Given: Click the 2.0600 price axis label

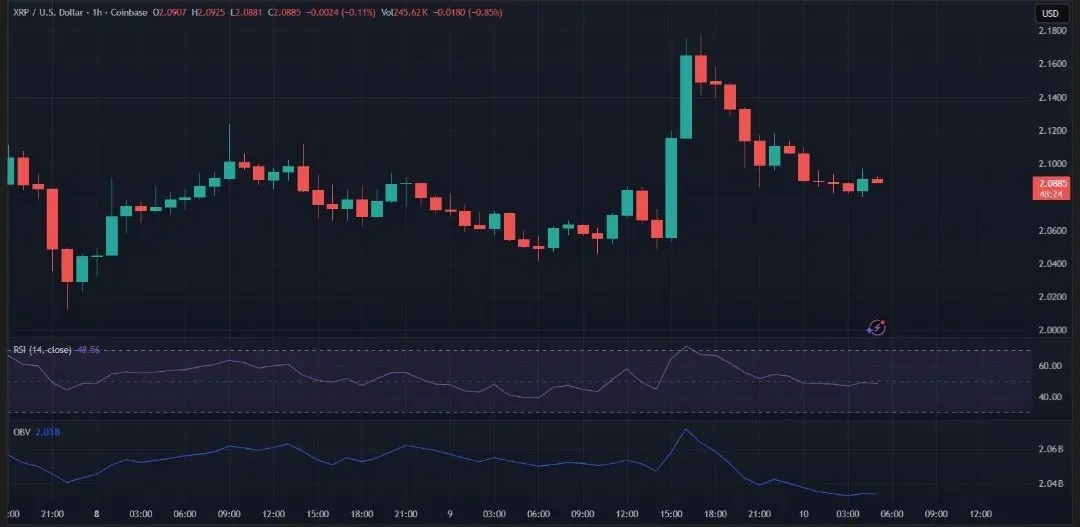Looking at the screenshot, I should (x=1050, y=230).
